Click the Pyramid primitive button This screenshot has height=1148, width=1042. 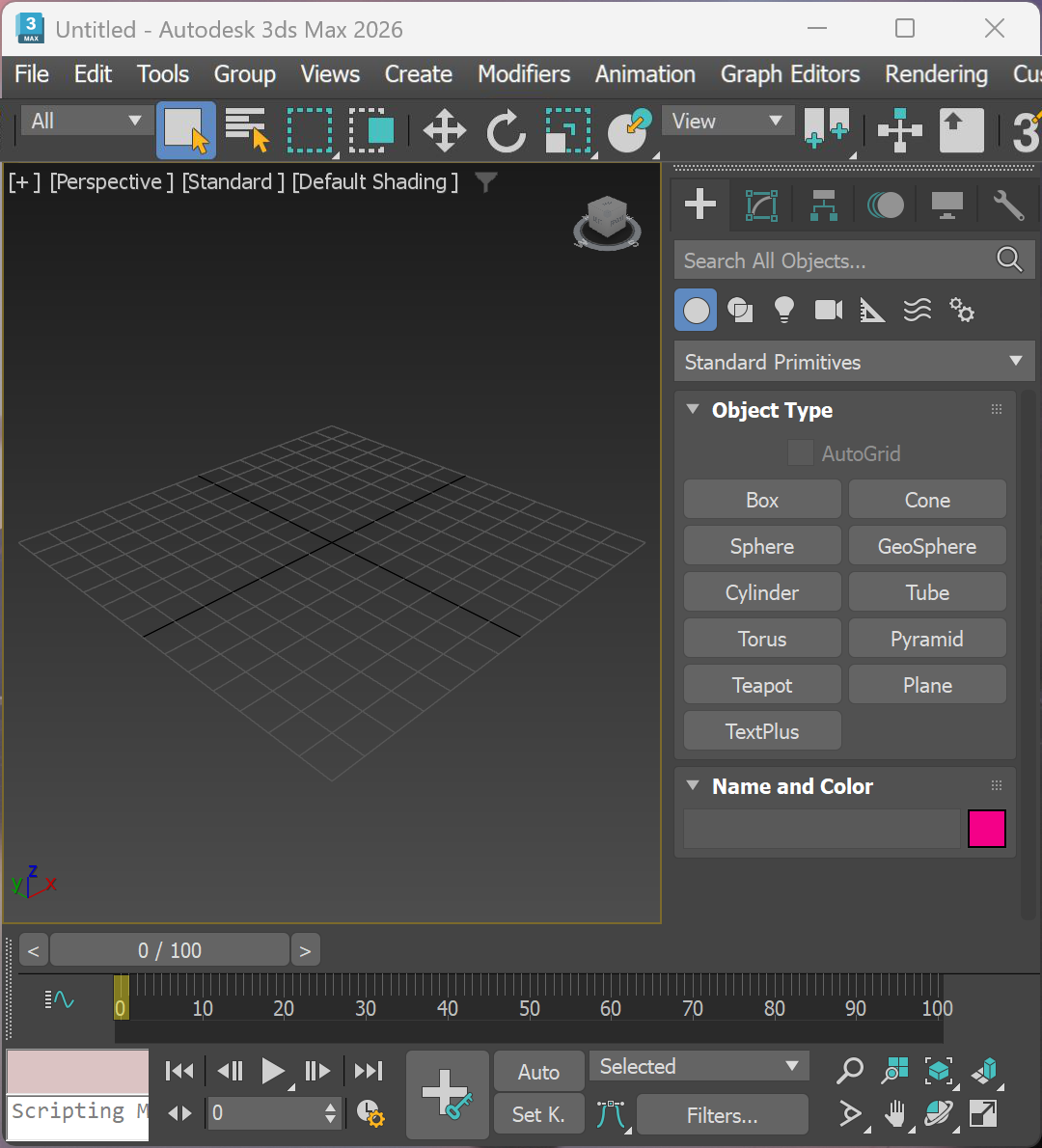tap(927, 640)
